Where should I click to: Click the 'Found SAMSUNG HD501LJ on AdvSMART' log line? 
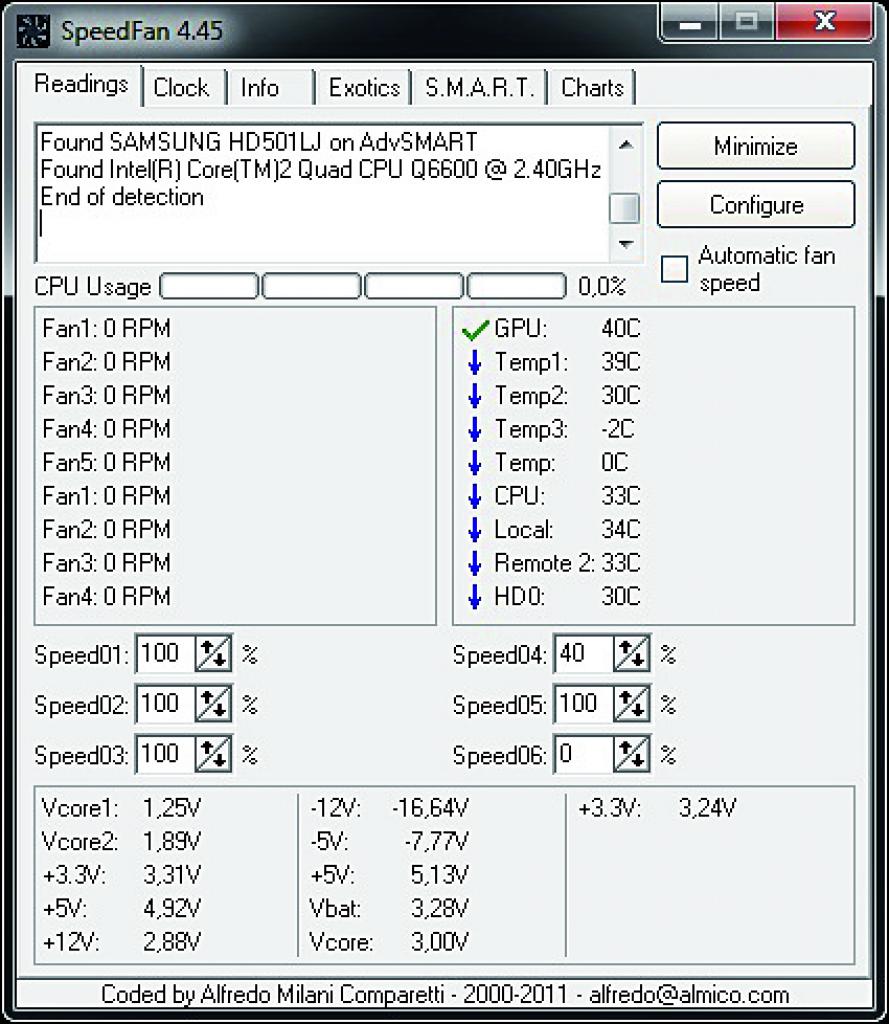tap(259, 142)
